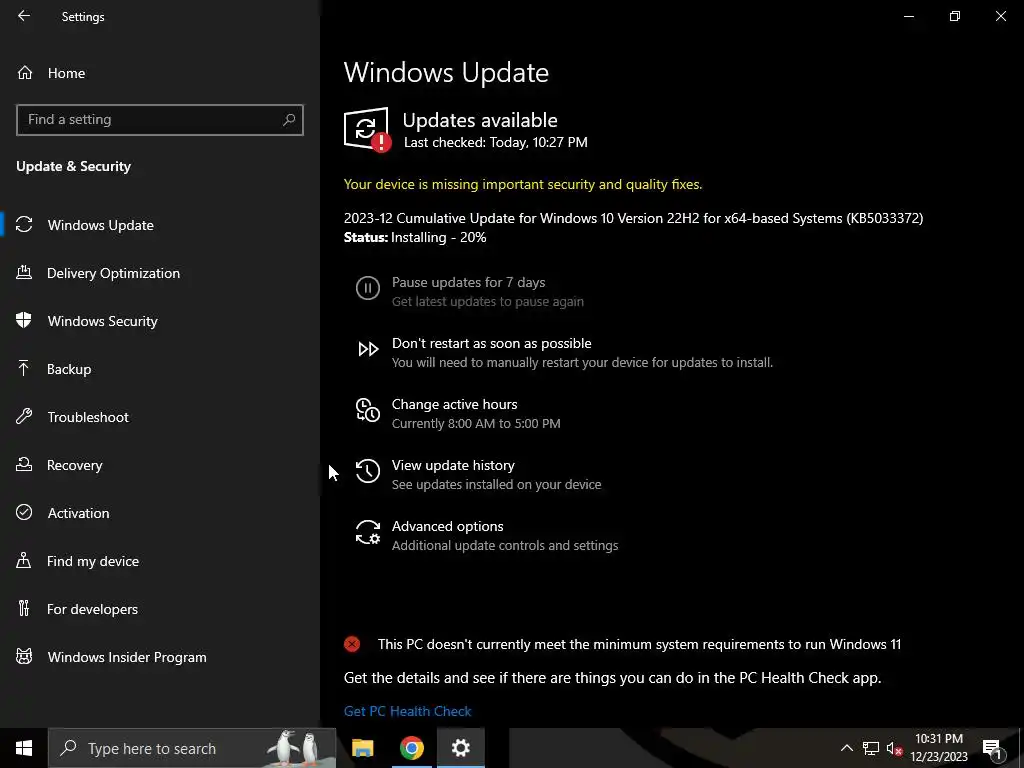Click the Activation checkmark circle icon
Image resolution: width=1024 pixels, height=768 pixels.
[x=24, y=512]
